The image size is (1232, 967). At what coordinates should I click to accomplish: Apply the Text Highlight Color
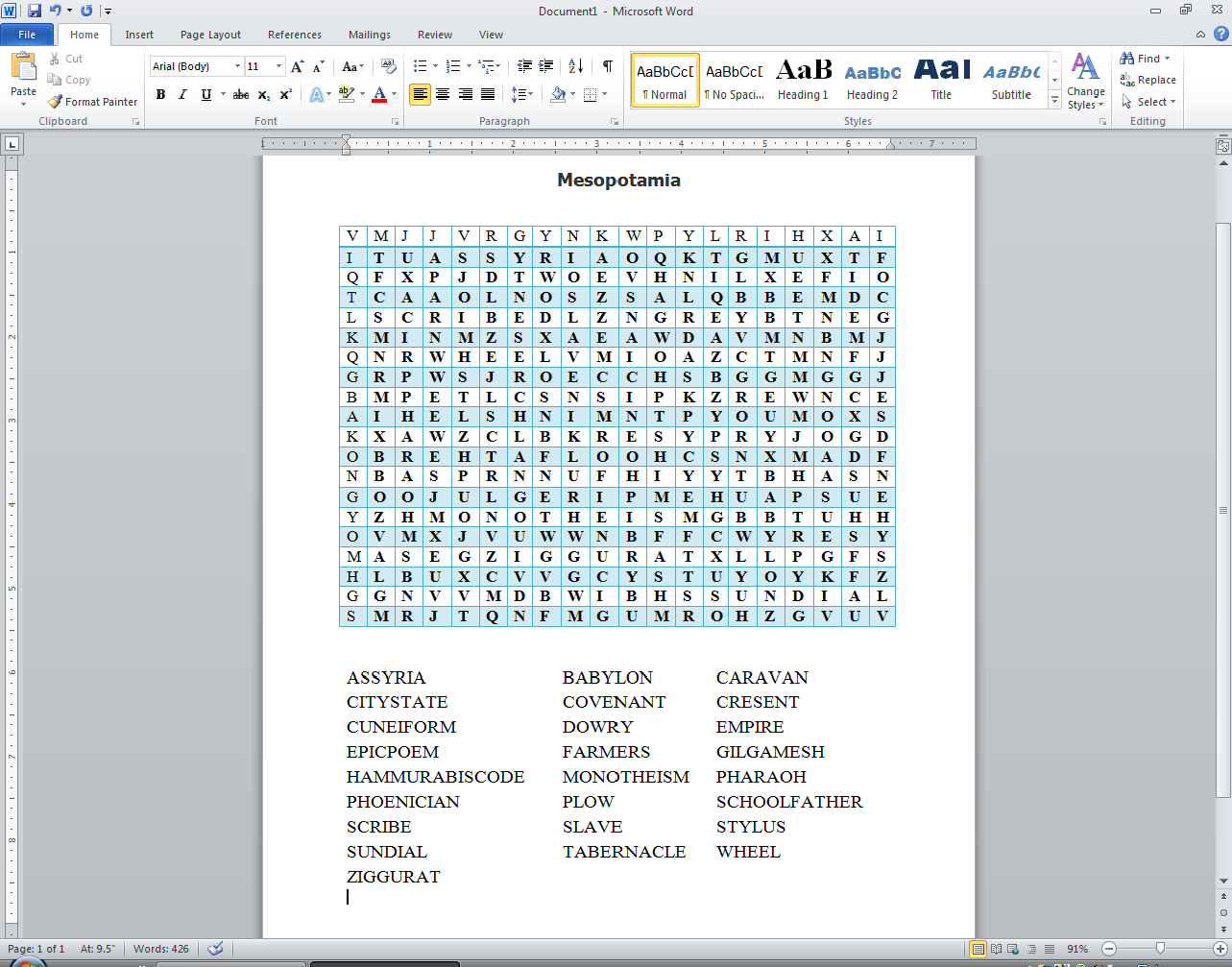(346, 94)
